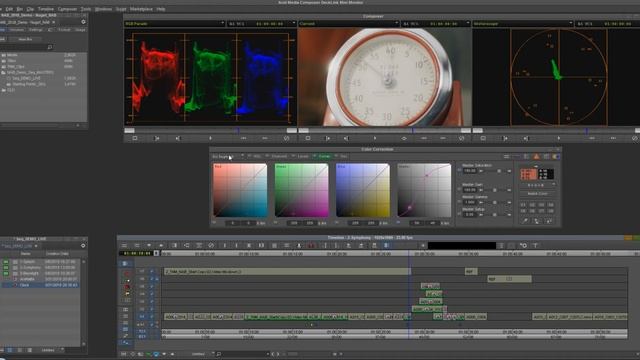Select the V1 track selector
640x360 pixels.
142,316
